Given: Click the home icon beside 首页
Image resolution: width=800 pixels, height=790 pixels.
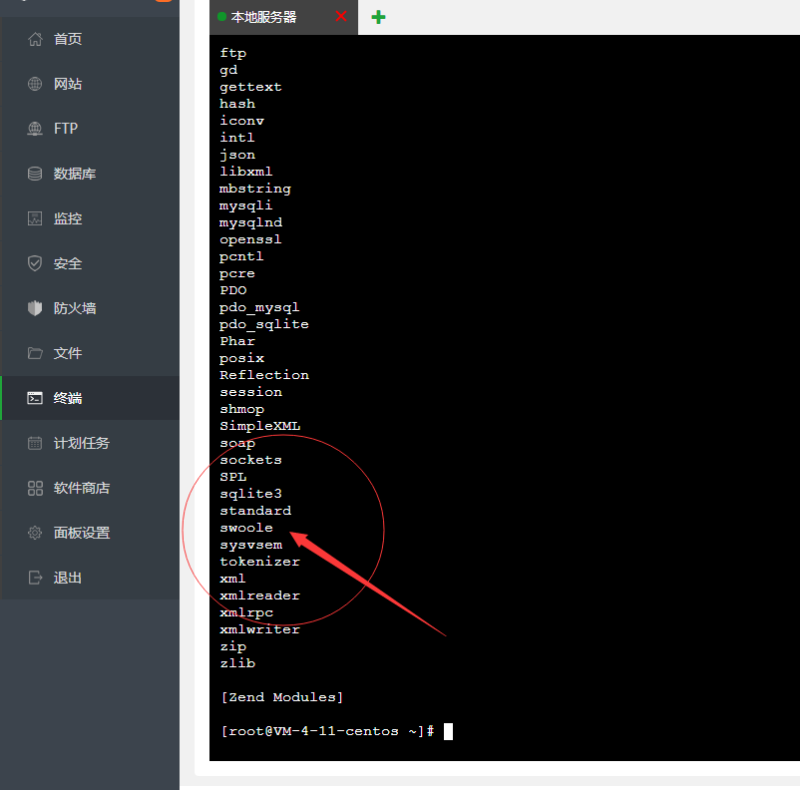Looking at the screenshot, I should (35, 39).
